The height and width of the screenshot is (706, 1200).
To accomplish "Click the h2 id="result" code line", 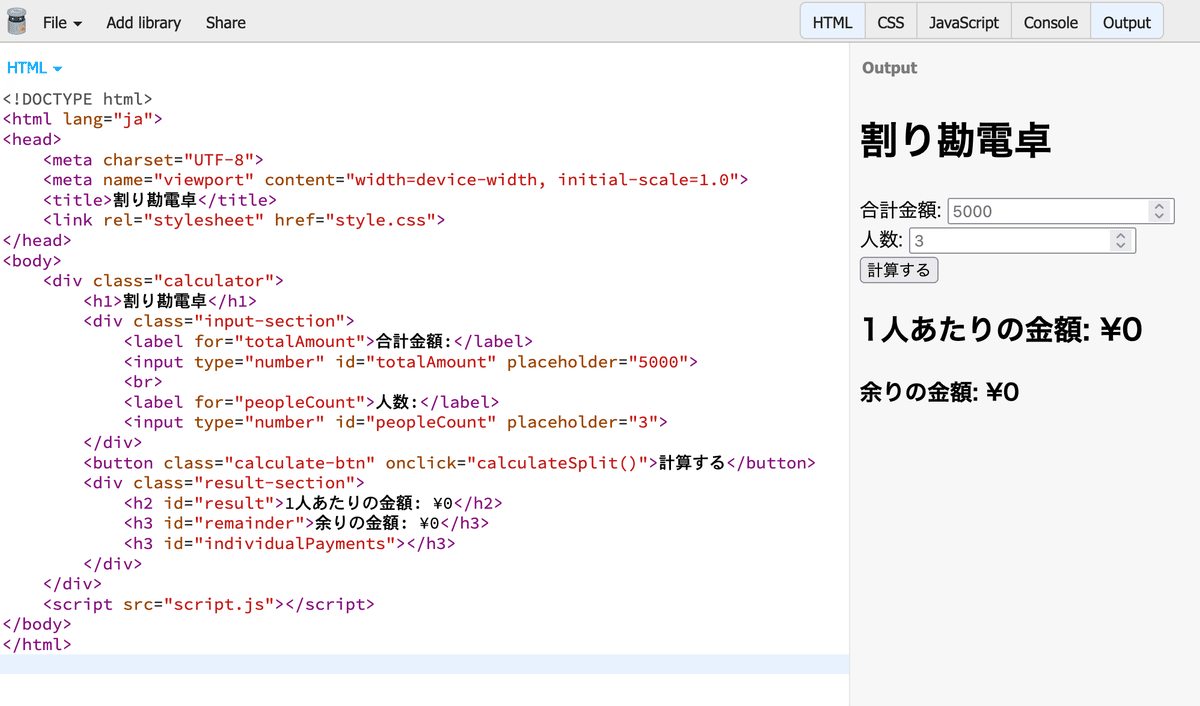I will pos(313,503).
